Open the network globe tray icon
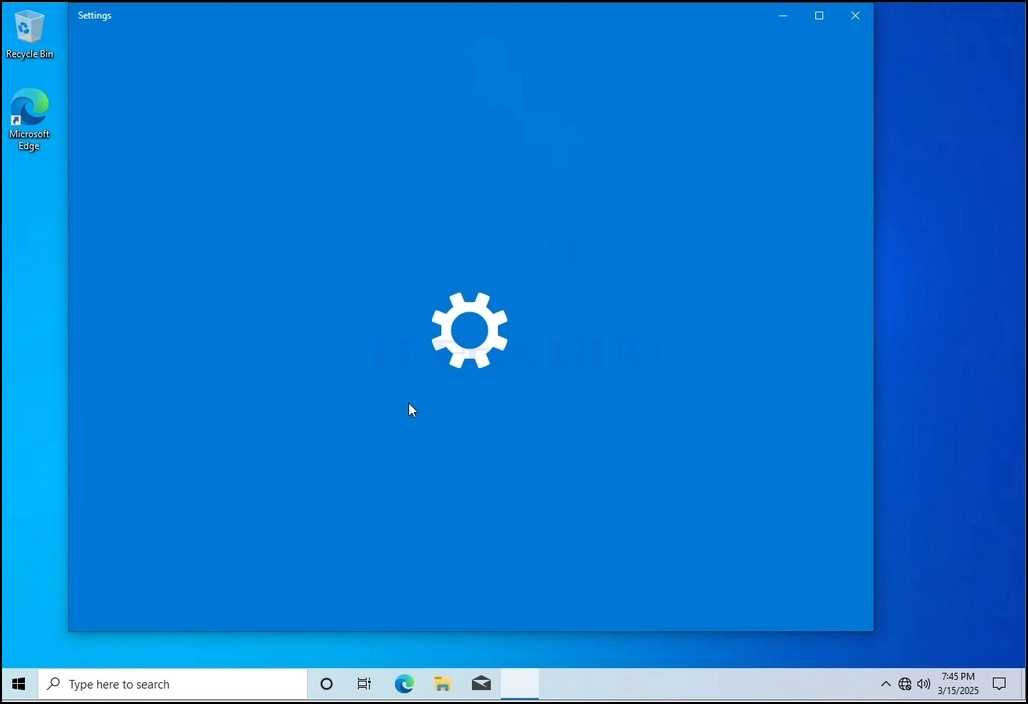Image resolution: width=1028 pixels, height=704 pixels. click(x=905, y=684)
